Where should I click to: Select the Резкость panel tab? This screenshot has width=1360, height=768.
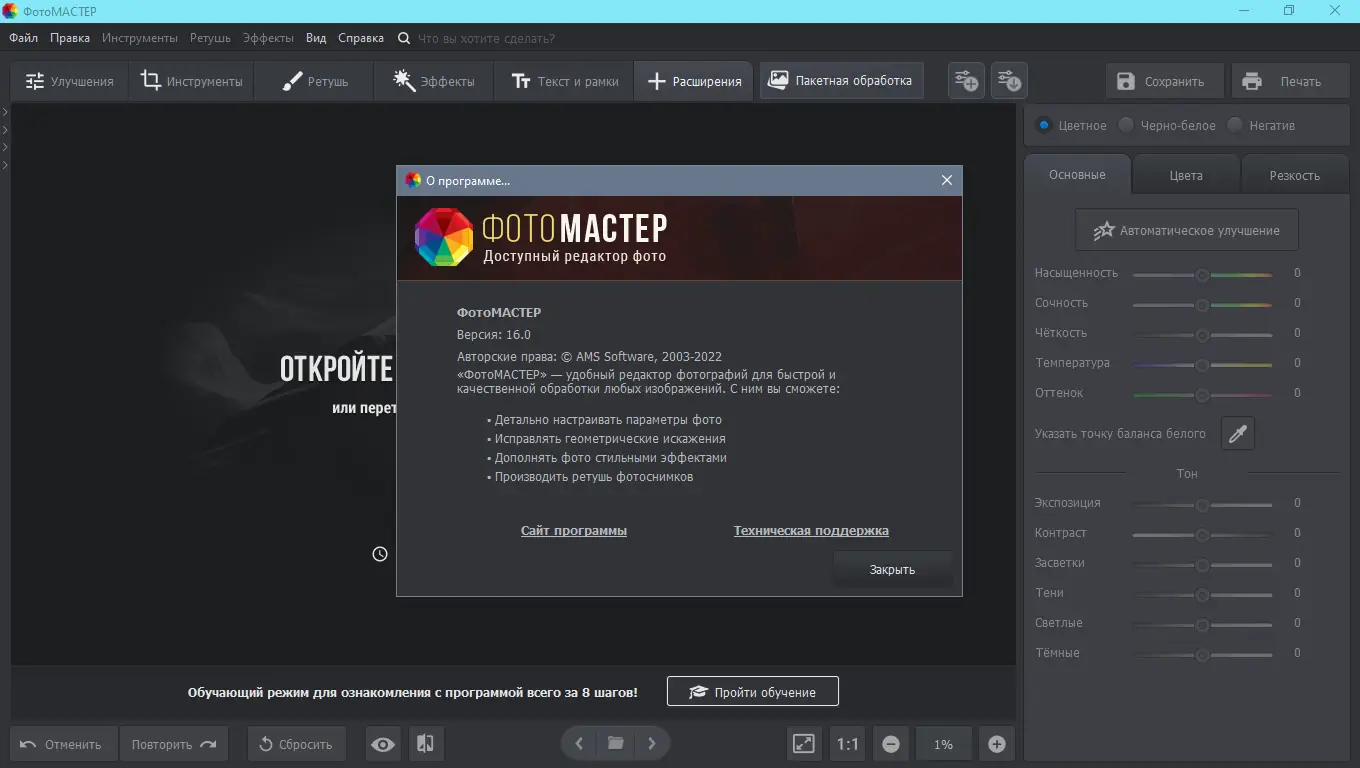[x=1295, y=175]
